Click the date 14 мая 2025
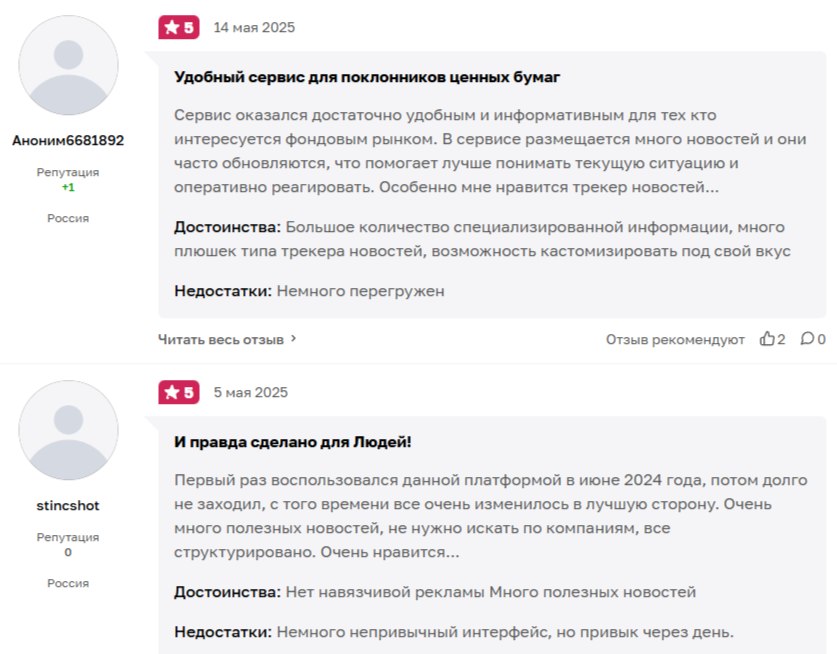Screen dimensions: 837x654 [x=254, y=28]
